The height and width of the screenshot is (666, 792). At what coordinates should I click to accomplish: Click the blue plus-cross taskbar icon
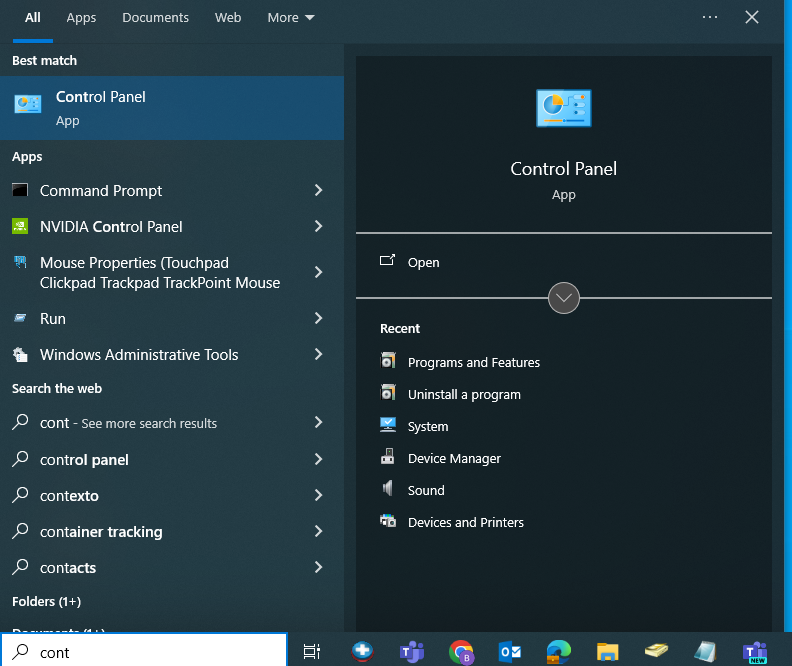tap(362, 651)
